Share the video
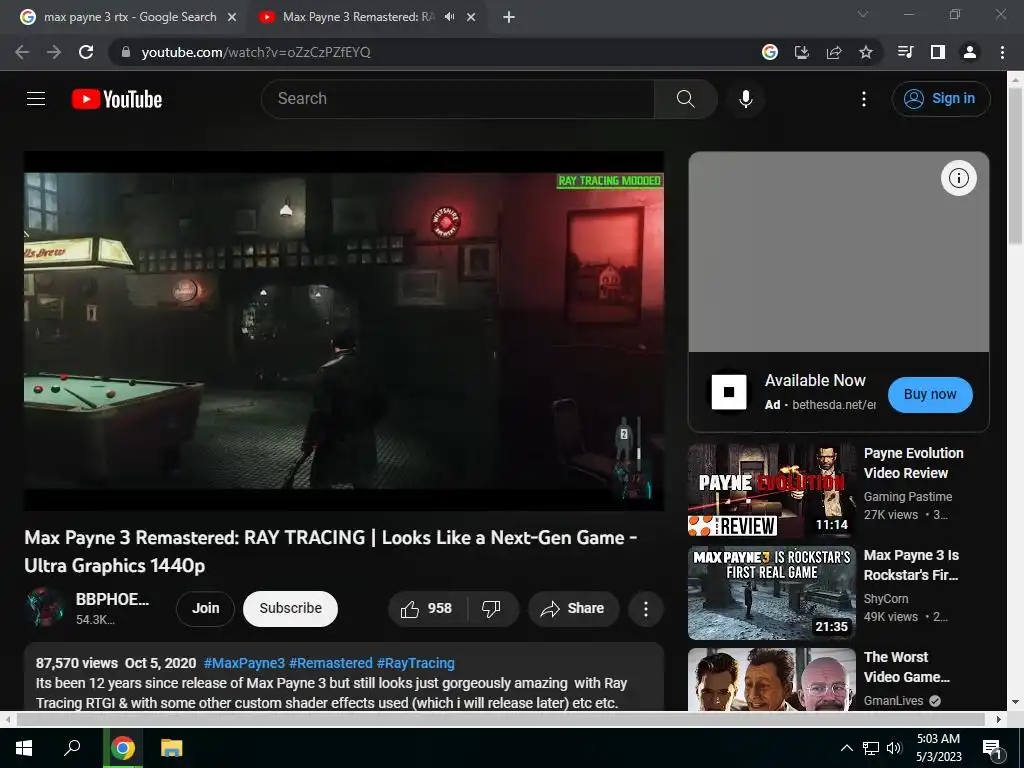This screenshot has height=768, width=1024. click(x=573, y=609)
